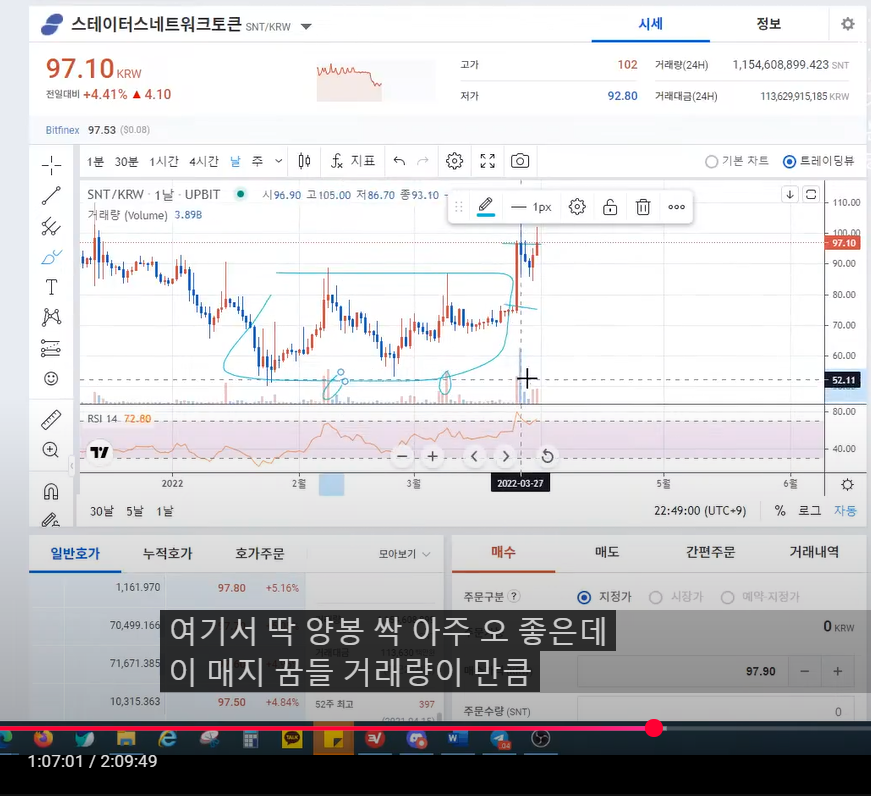Open the emoji icons tool
Image resolution: width=871 pixels, height=796 pixels.
point(51,379)
